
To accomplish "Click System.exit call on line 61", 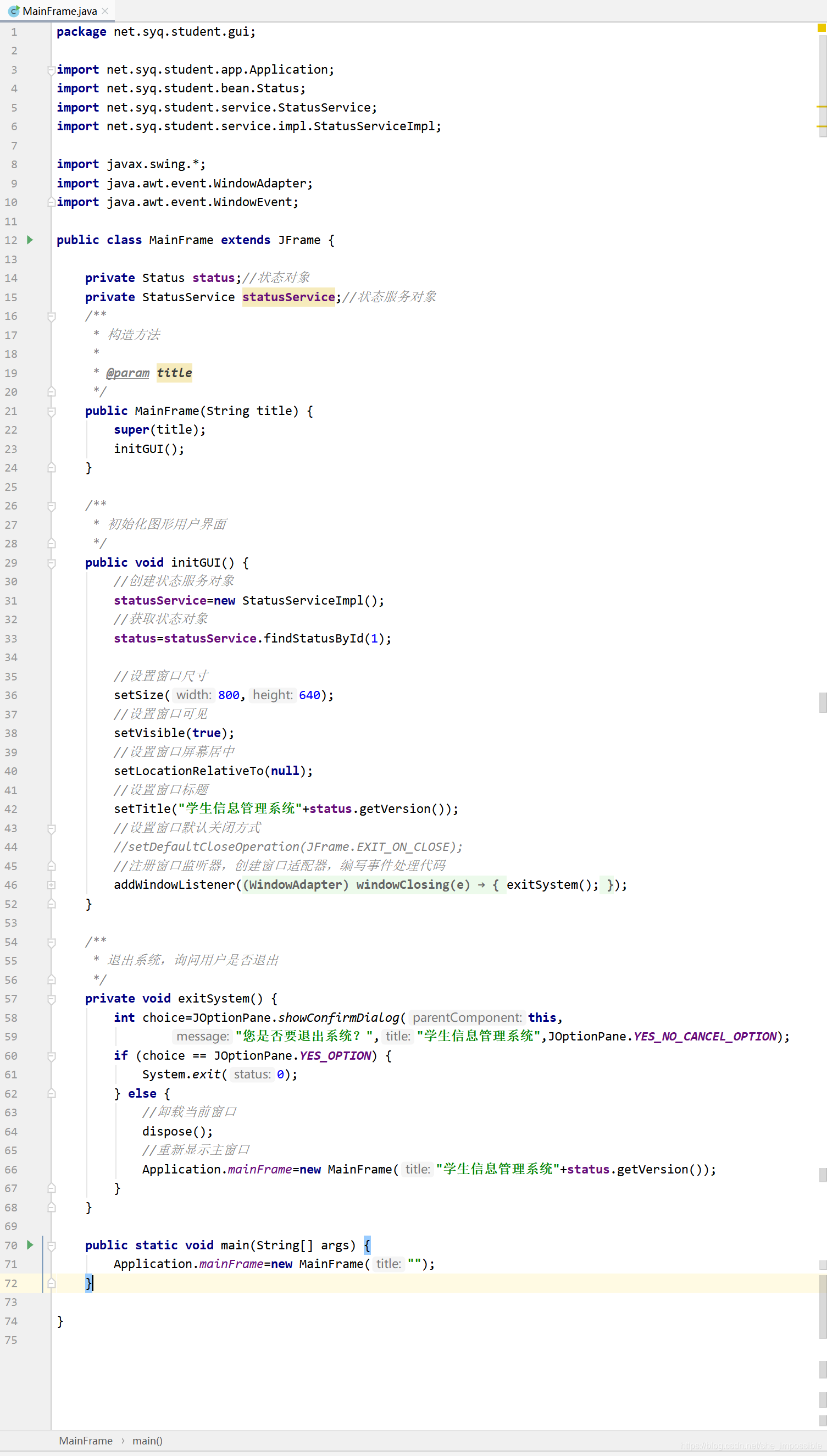I will pos(184,1074).
